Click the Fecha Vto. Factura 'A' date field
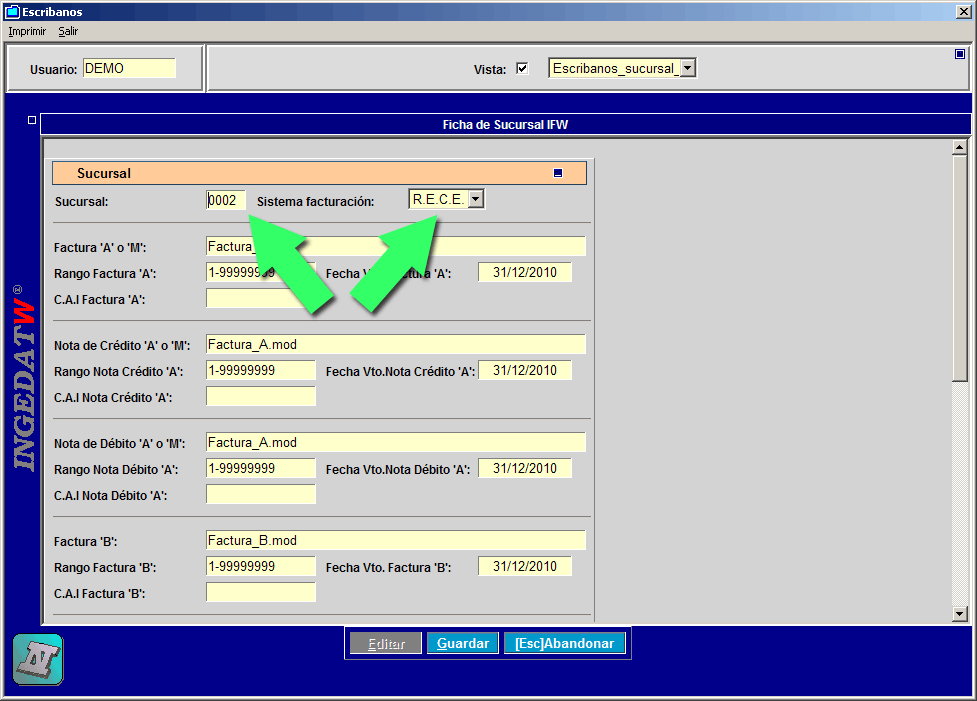977x701 pixels. [x=525, y=272]
